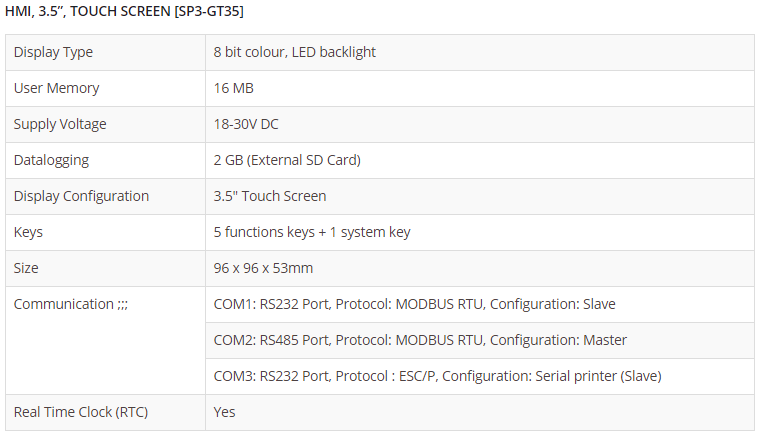This screenshot has height=436, width=759.
Task: Click the Datalogging row label
Action: coord(51,160)
